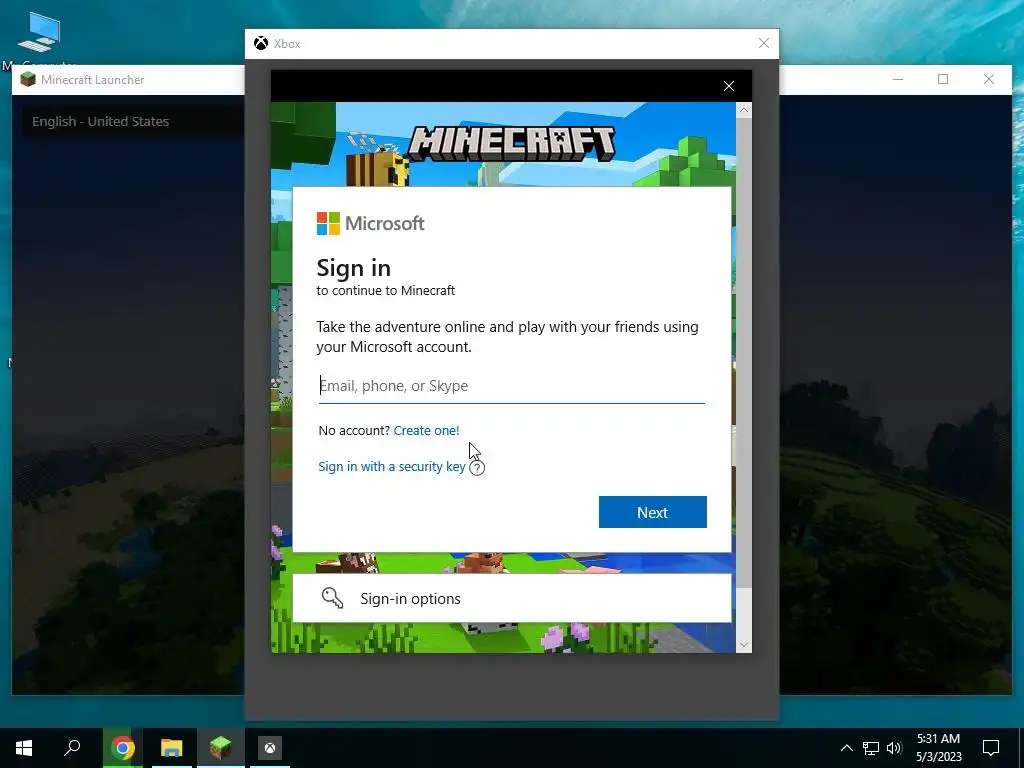
Task: Click the Next button
Action: pyautogui.click(x=652, y=512)
